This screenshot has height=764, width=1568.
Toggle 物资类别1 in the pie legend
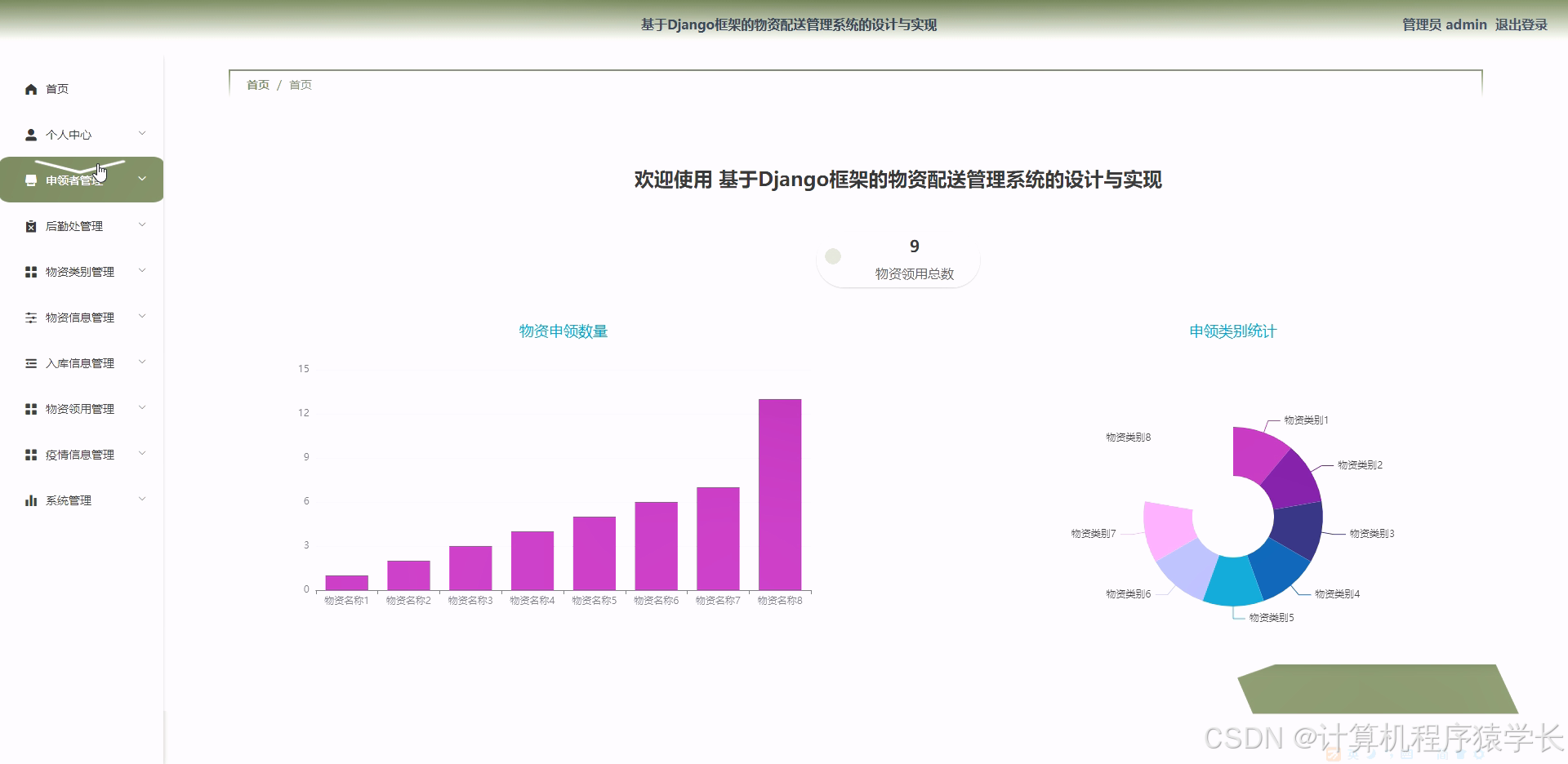(1307, 420)
